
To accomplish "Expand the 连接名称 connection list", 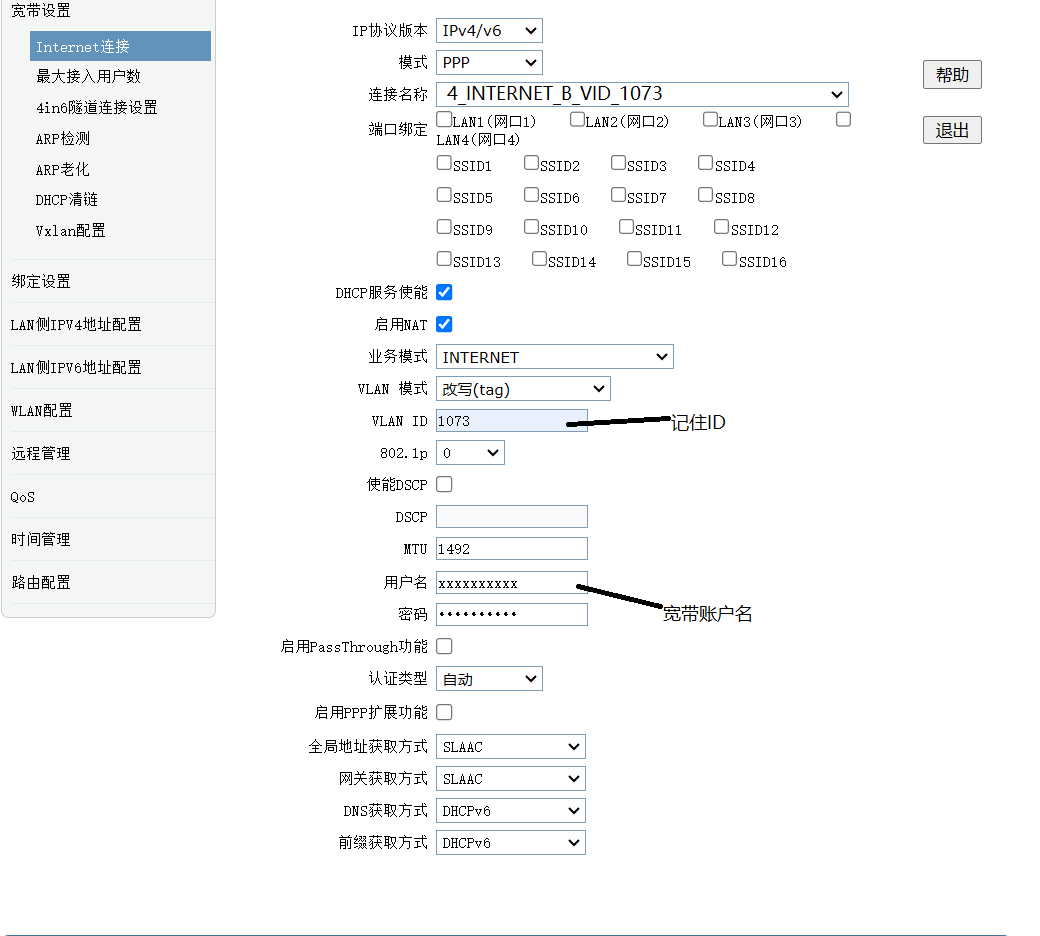I will (x=642, y=95).
